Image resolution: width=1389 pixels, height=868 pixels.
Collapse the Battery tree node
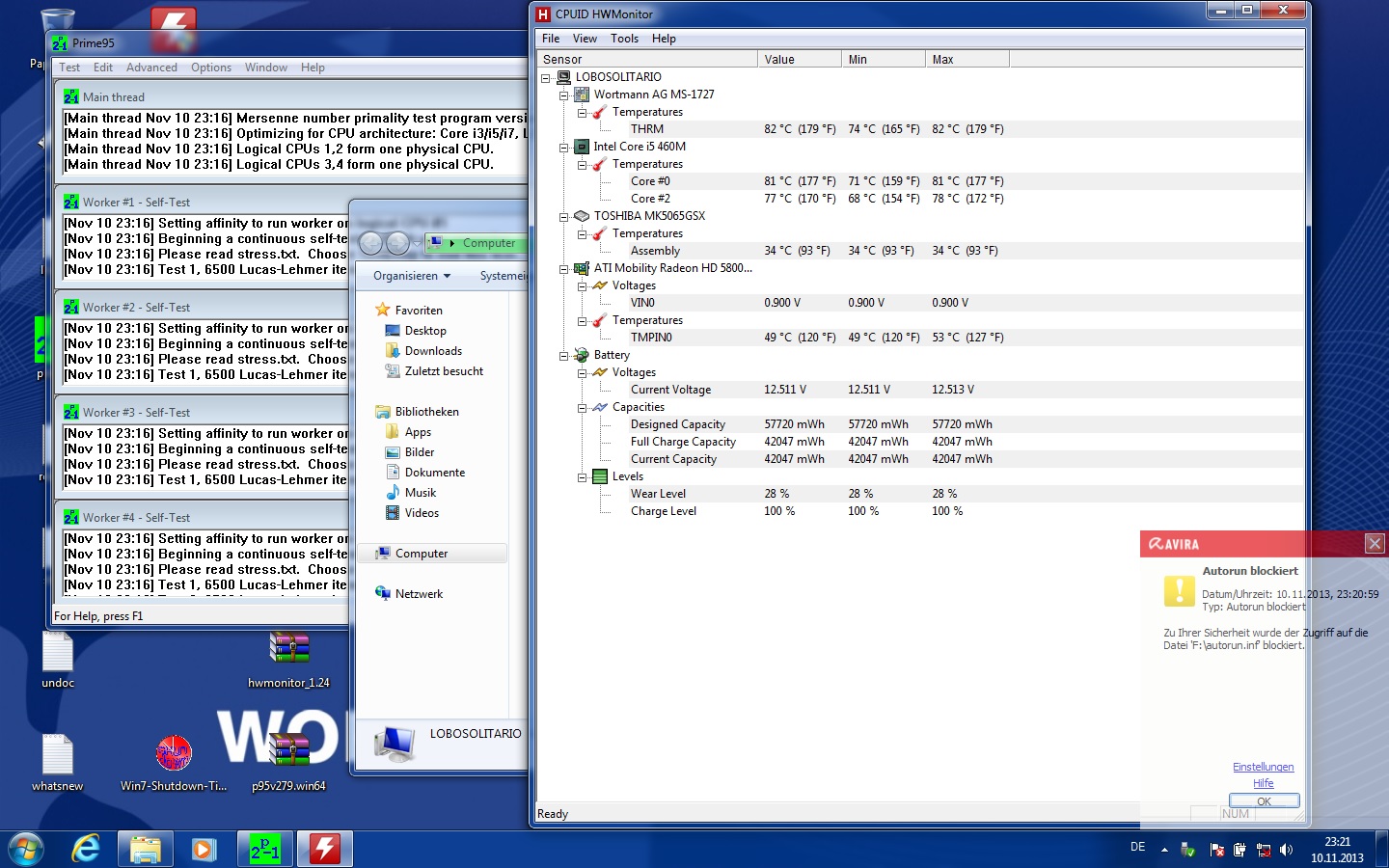(564, 355)
